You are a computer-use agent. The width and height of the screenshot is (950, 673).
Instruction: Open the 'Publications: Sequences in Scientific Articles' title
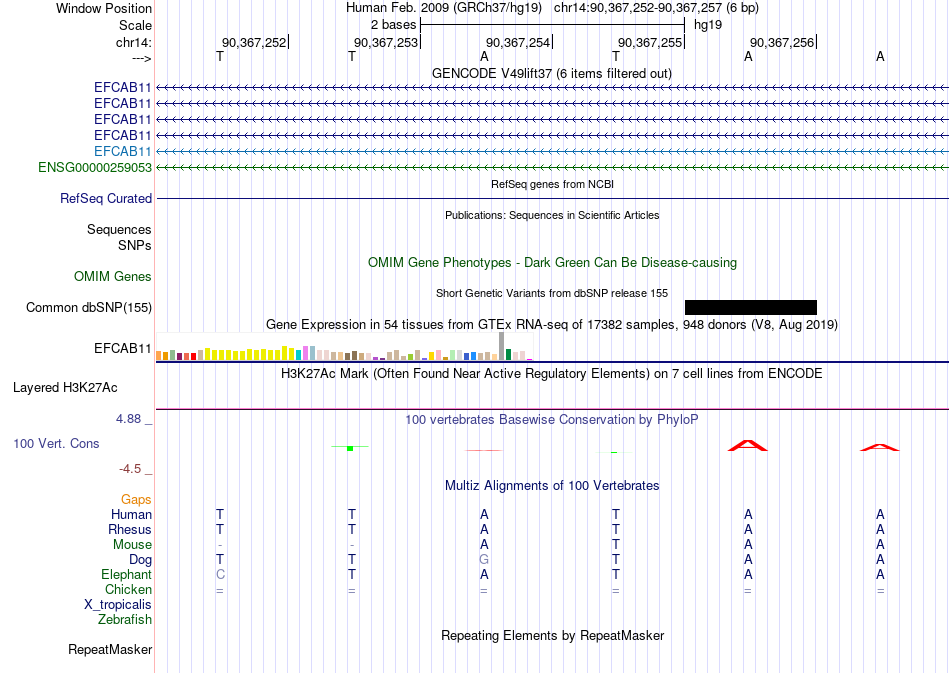(552, 215)
